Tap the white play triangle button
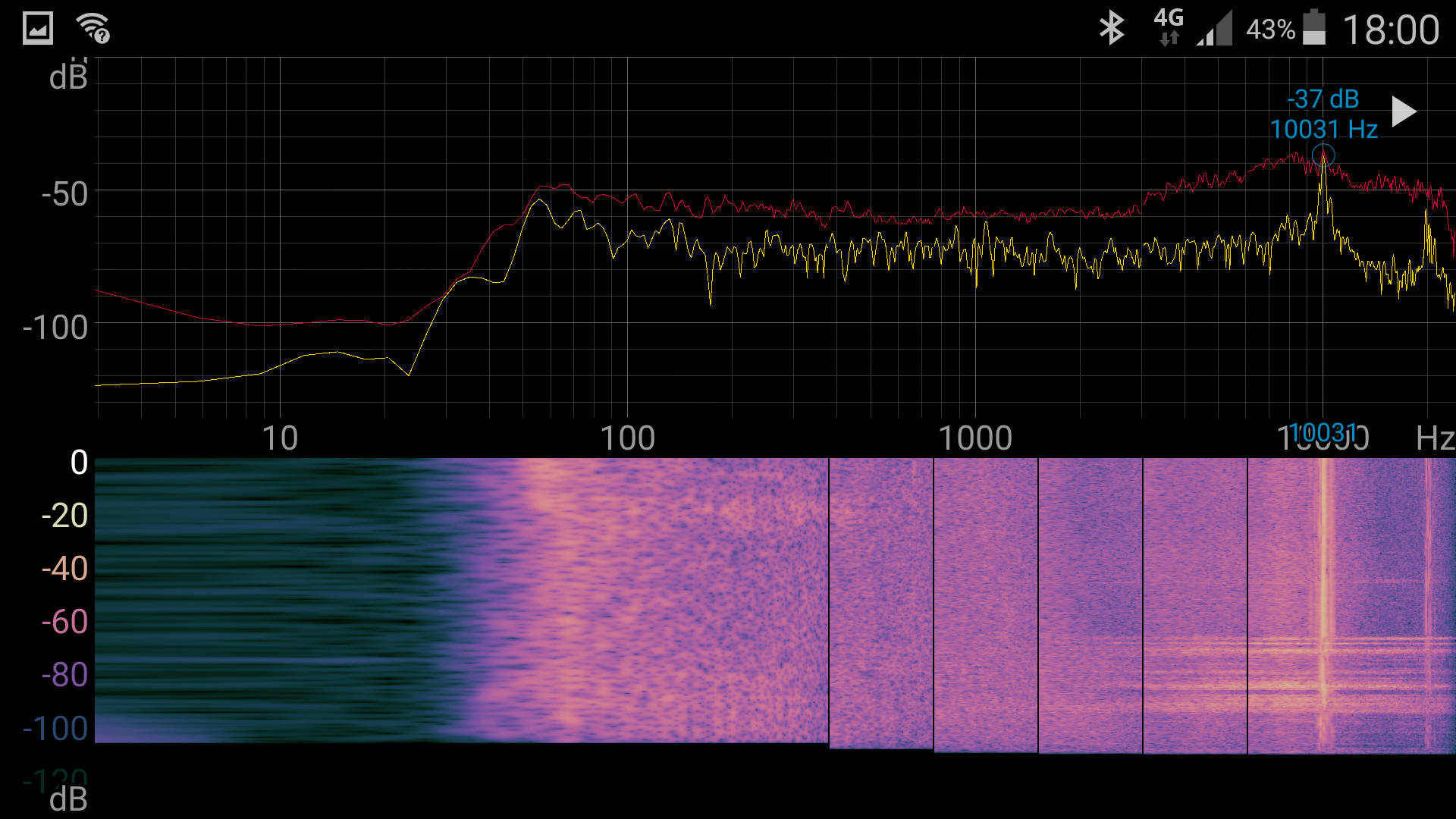Screen dimensions: 1456x819 [1404, 111]
